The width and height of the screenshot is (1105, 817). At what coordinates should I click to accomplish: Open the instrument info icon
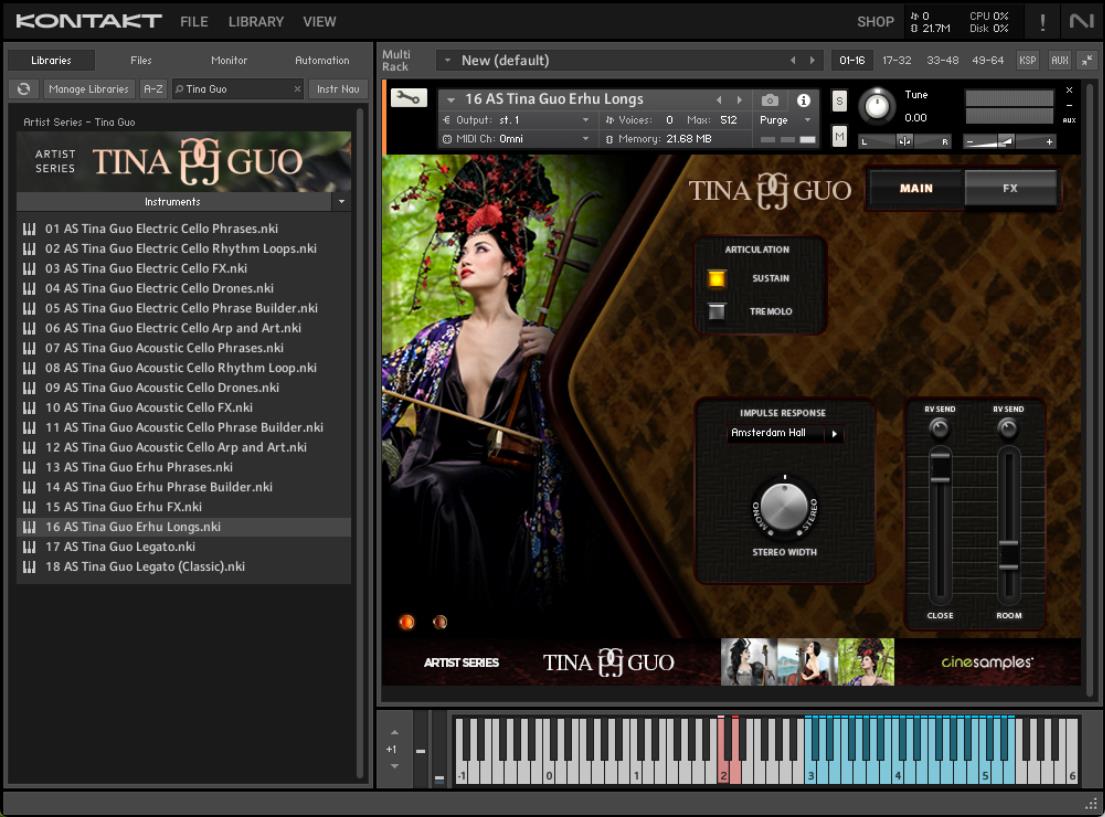pos(803,100)
